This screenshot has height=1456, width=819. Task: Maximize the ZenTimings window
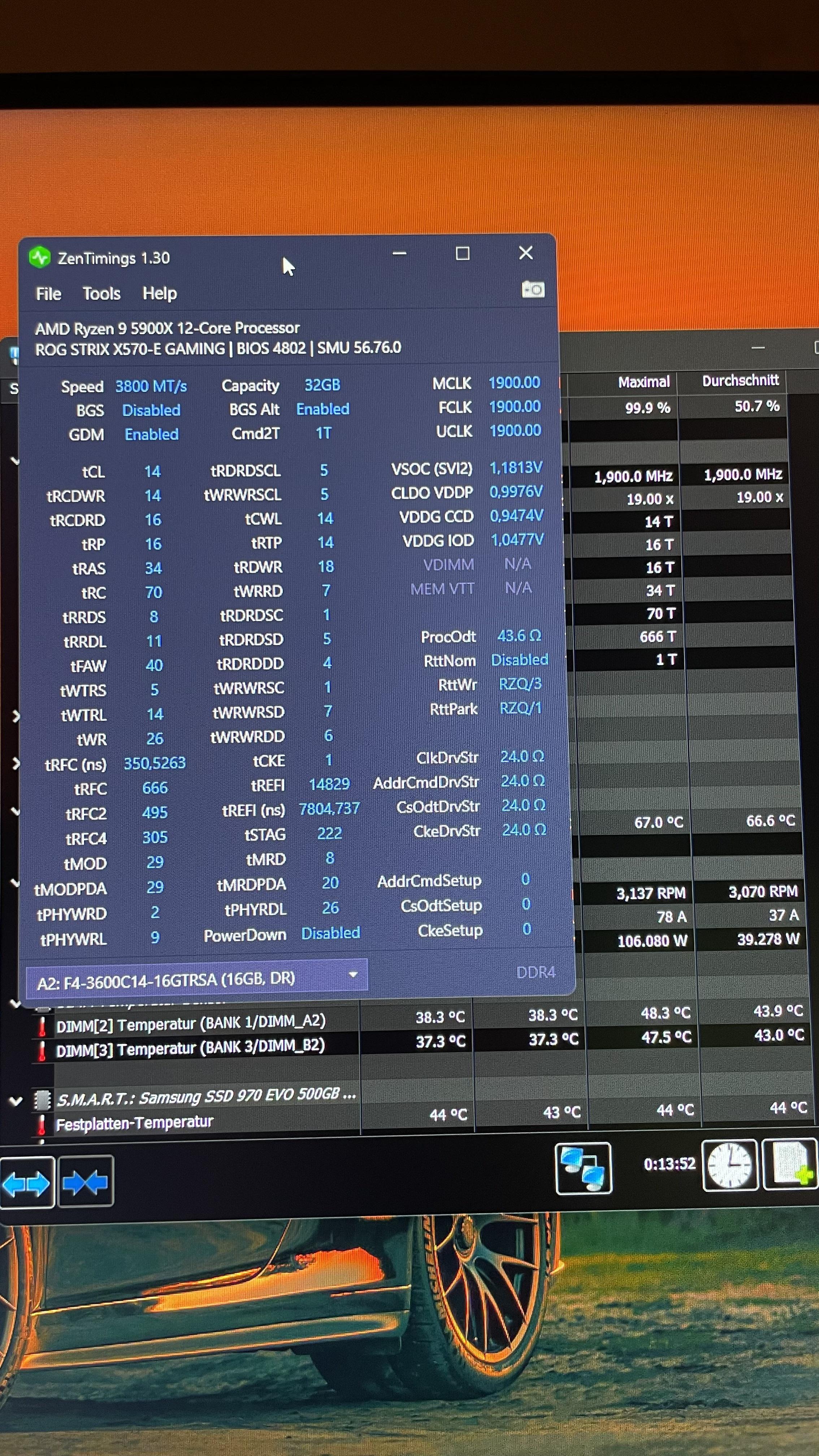click(462, 253)
